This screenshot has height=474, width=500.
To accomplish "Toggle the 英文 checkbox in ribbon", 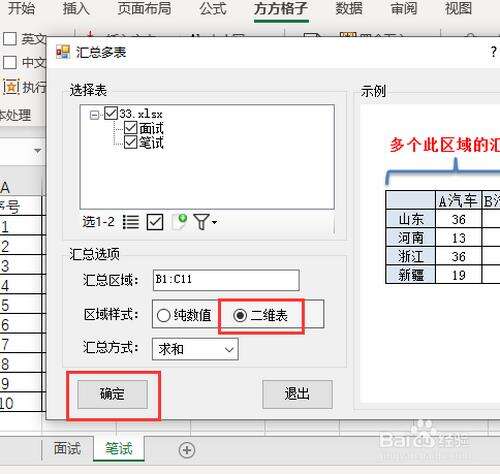I will [x=10, y=39].
